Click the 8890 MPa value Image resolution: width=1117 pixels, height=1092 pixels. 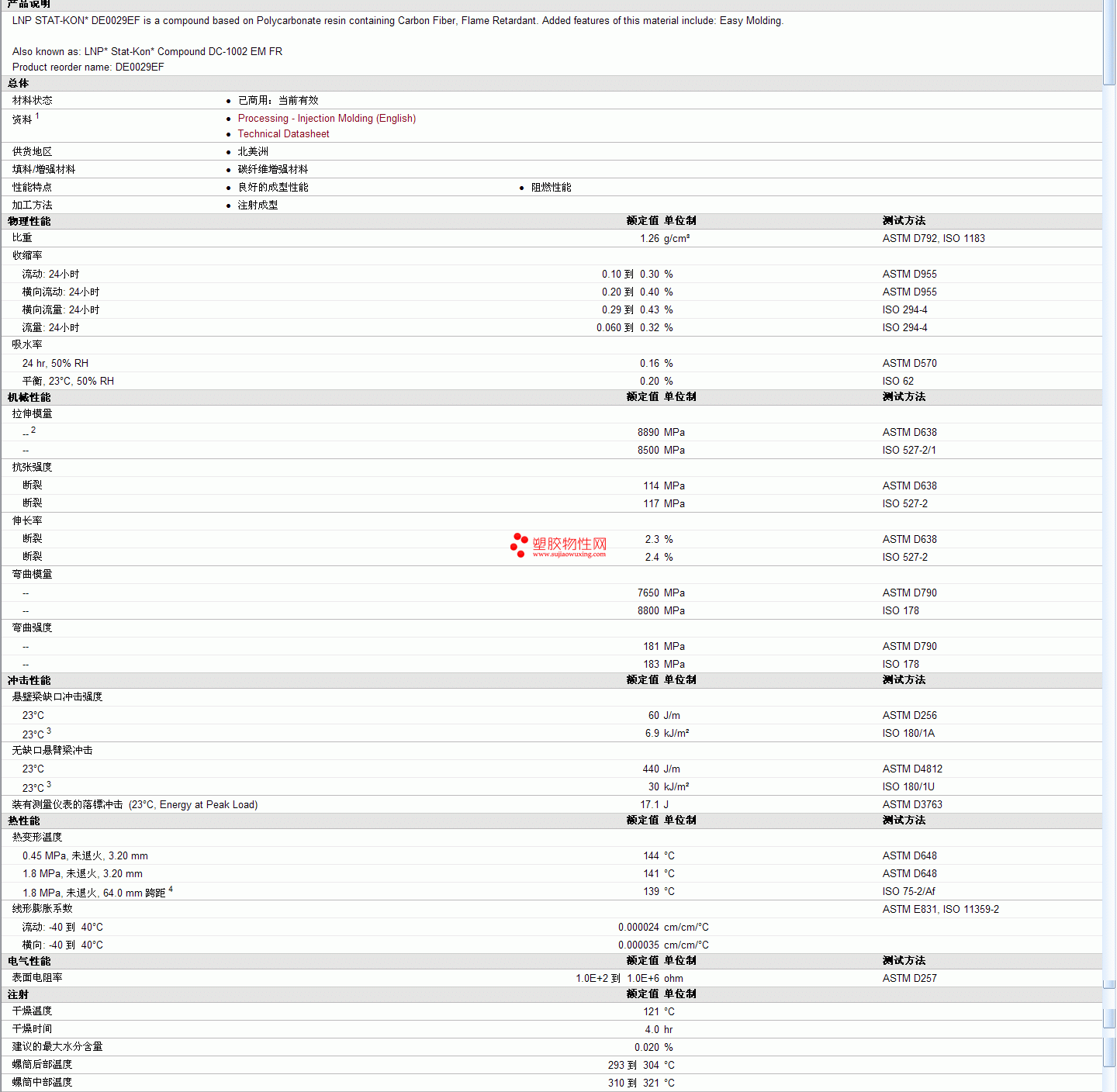pyautogui.click(x=662, y=433)
